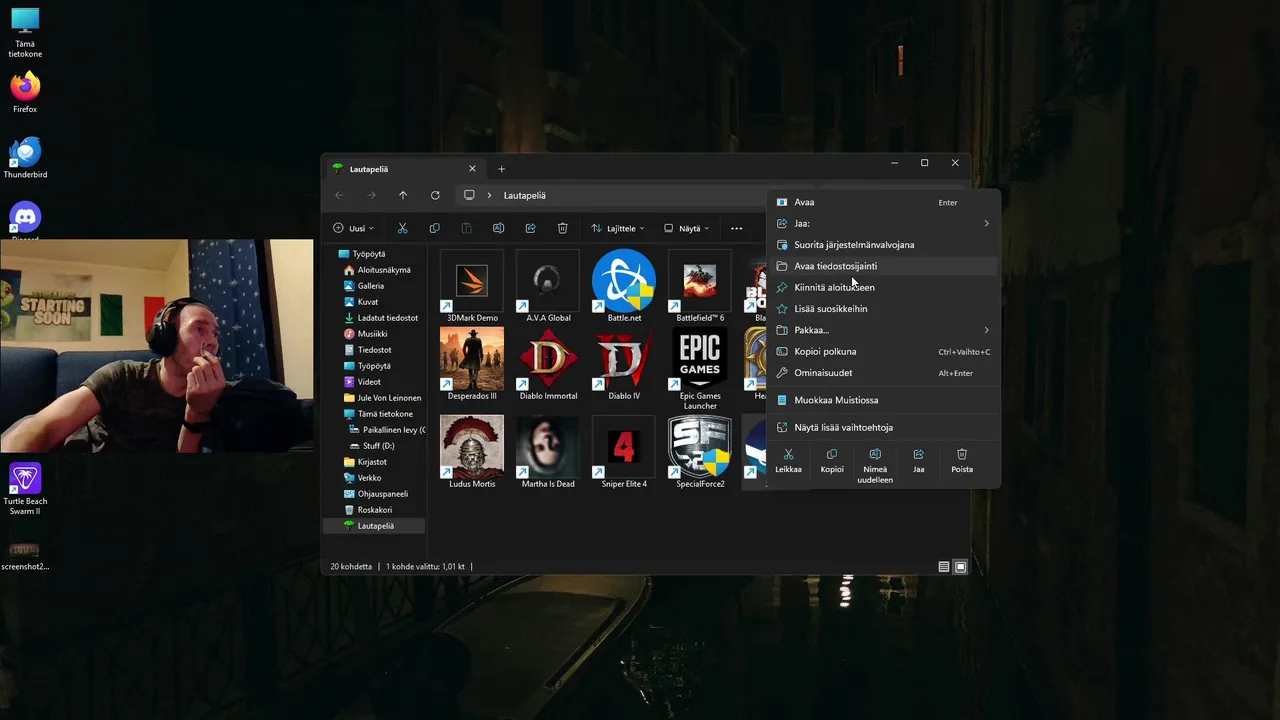This screenshot has height=720, width=1280.
Task: Add a new Explorer tab
Action: coord(502,168)
